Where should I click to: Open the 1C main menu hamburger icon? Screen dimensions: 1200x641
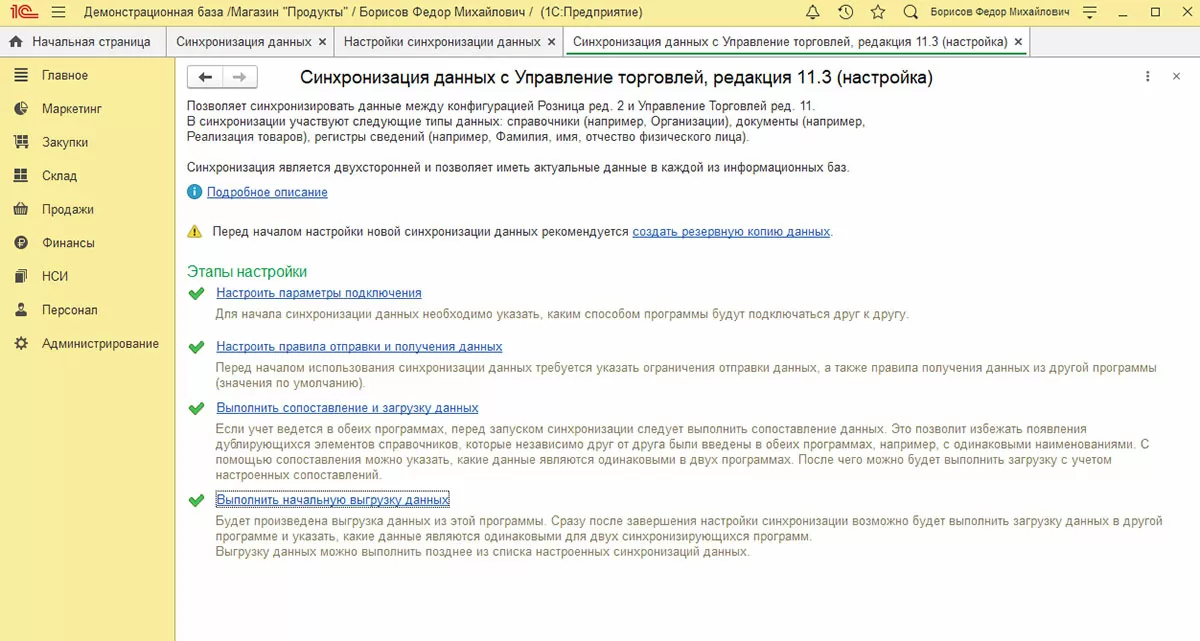[58, 13]
